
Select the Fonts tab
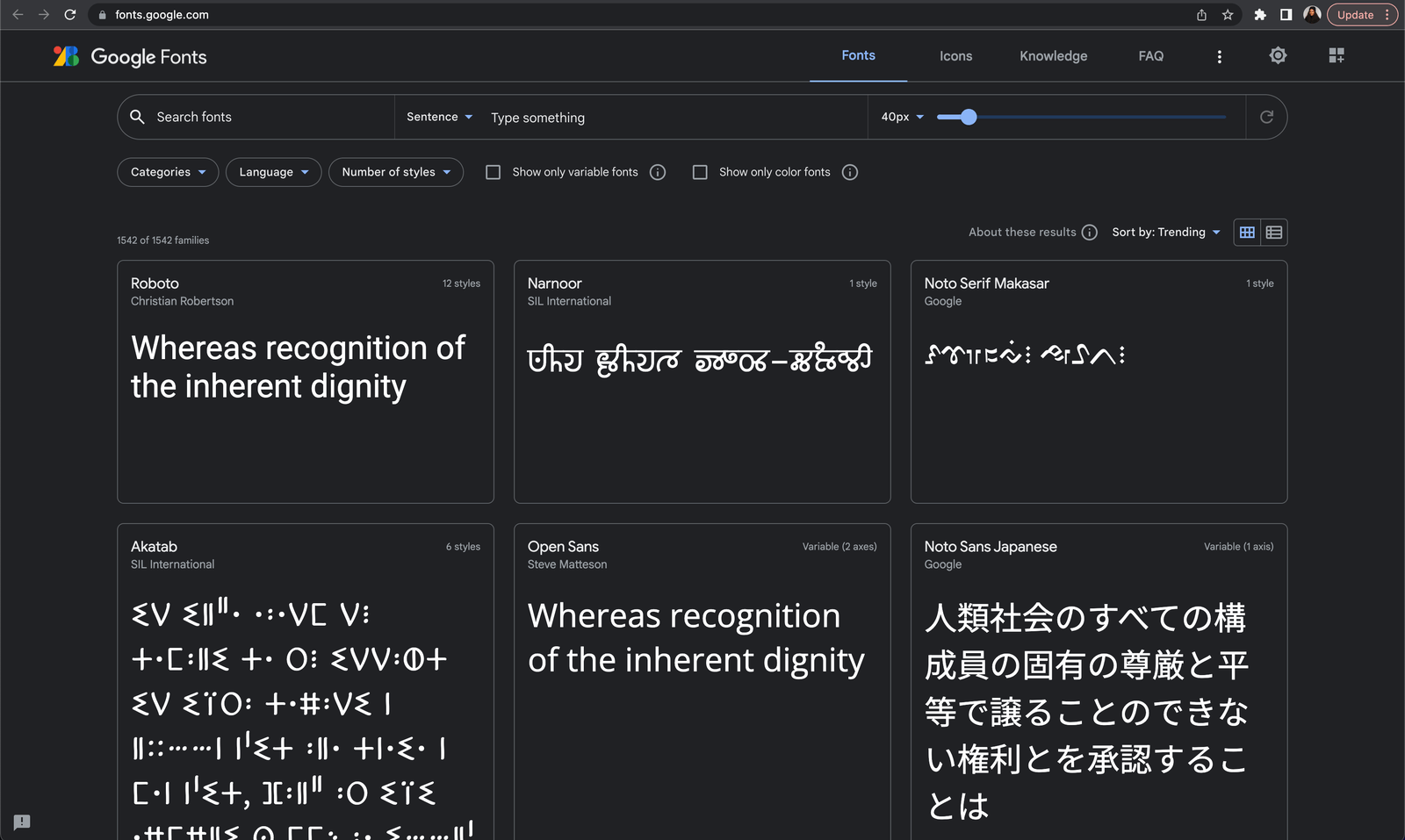click(x=858, y=55)
